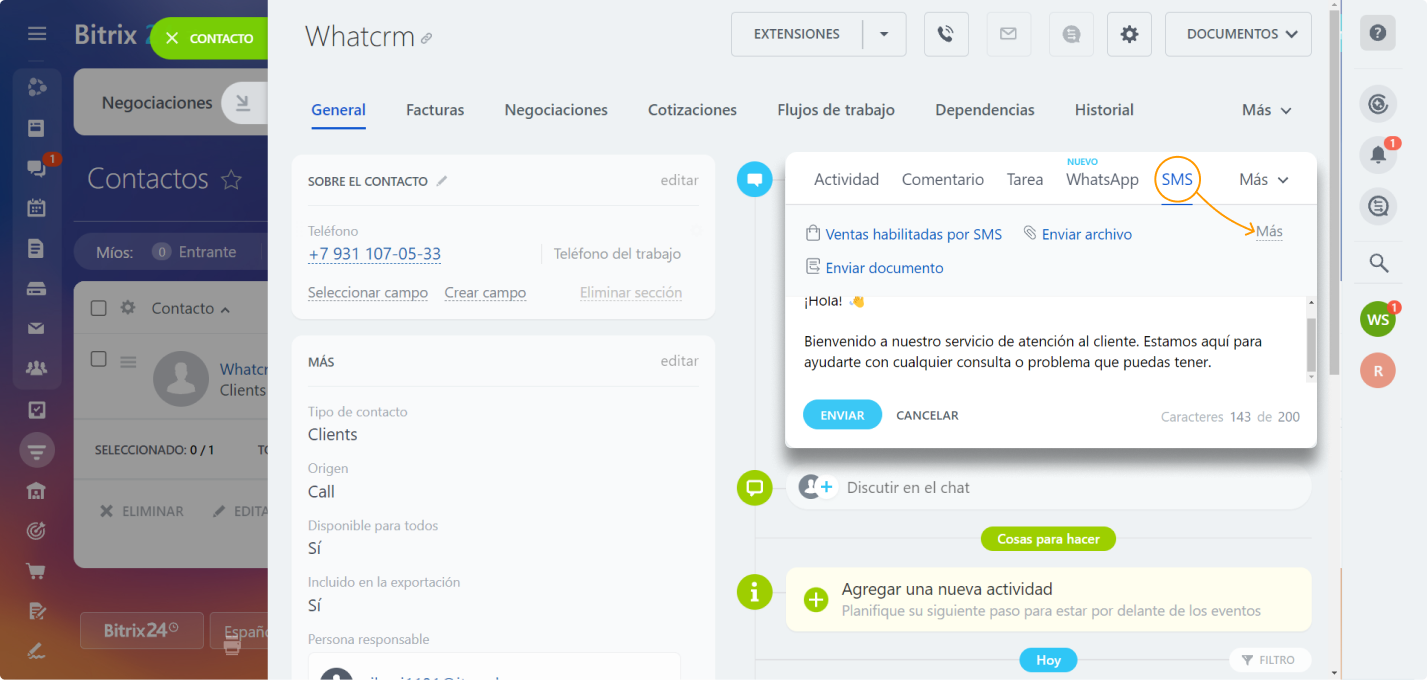Star the Contactos page as favorite

(x=231, y=180)
